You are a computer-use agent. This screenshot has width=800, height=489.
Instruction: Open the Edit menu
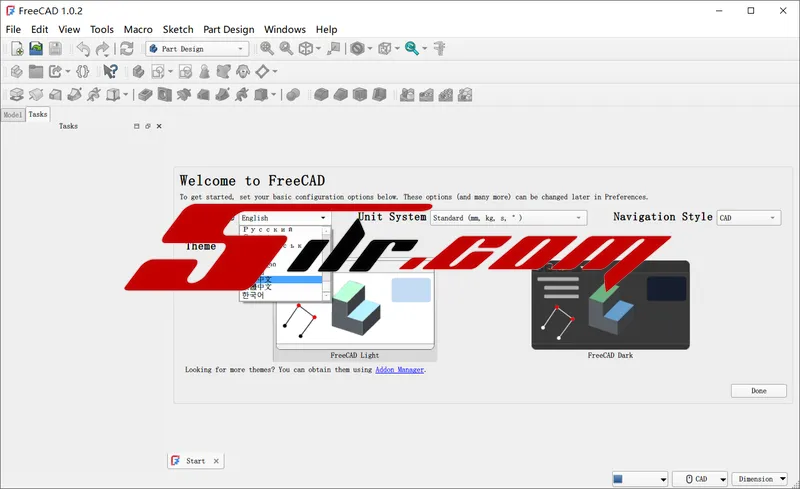[x=39, y=30]
